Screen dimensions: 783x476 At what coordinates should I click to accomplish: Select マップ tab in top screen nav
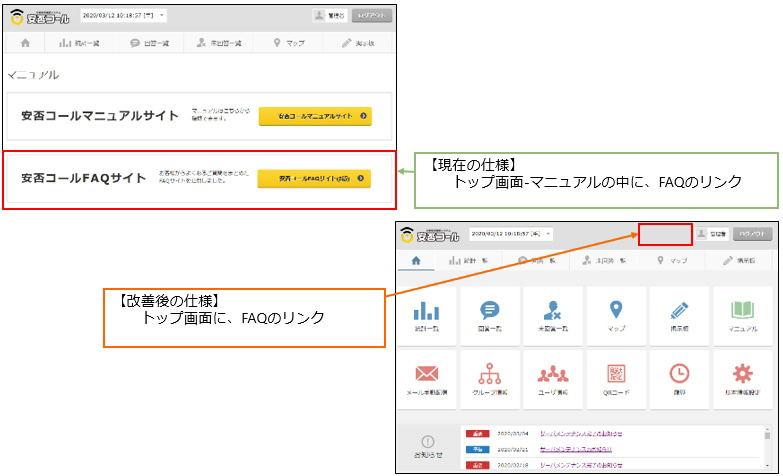pos(672,260)
